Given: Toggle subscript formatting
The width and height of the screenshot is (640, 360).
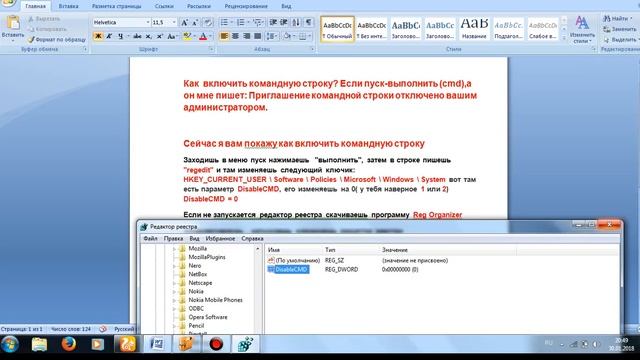Looking at the screenshot, I should coord(149,36).
